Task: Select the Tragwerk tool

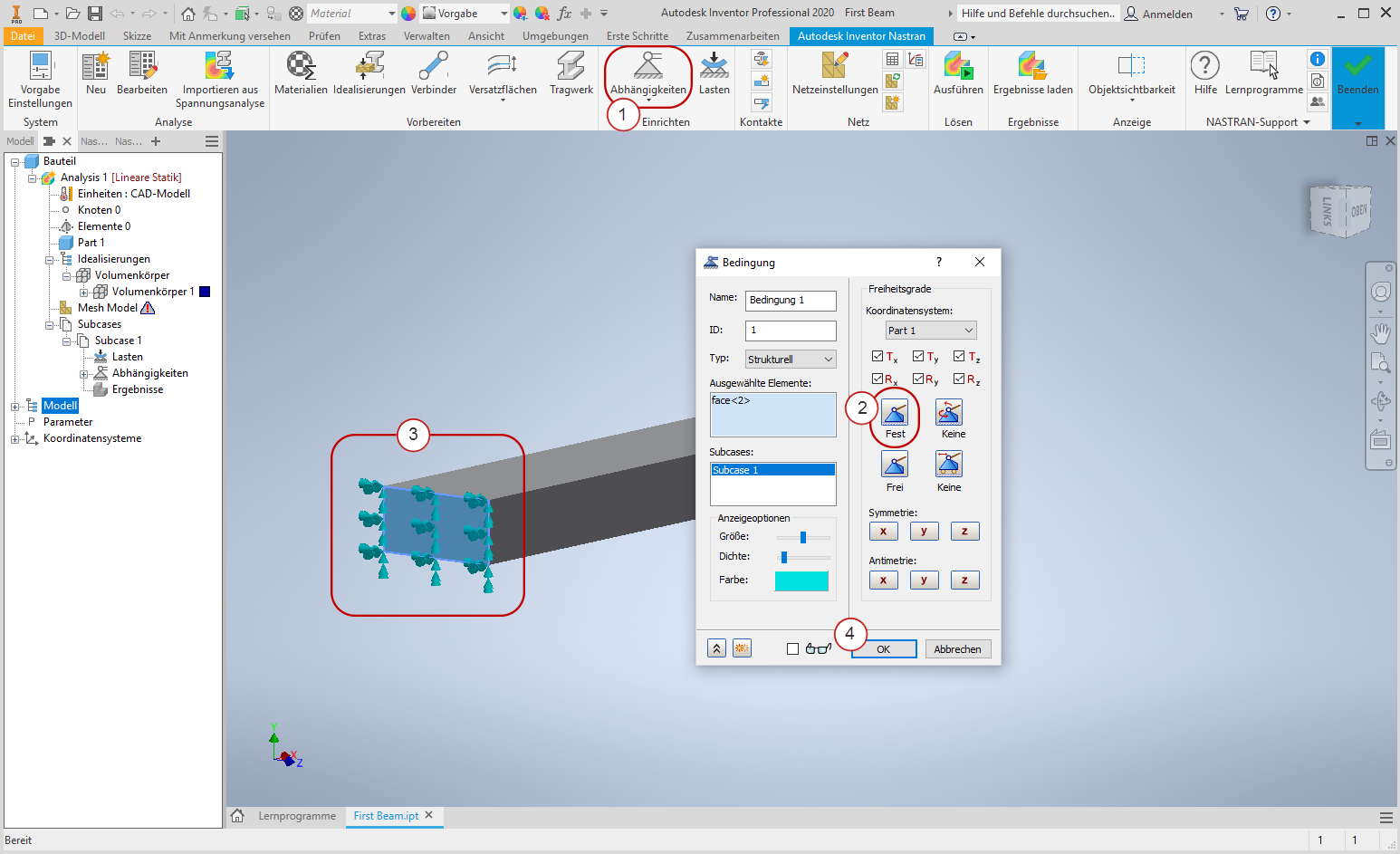Action: point(571,73)
